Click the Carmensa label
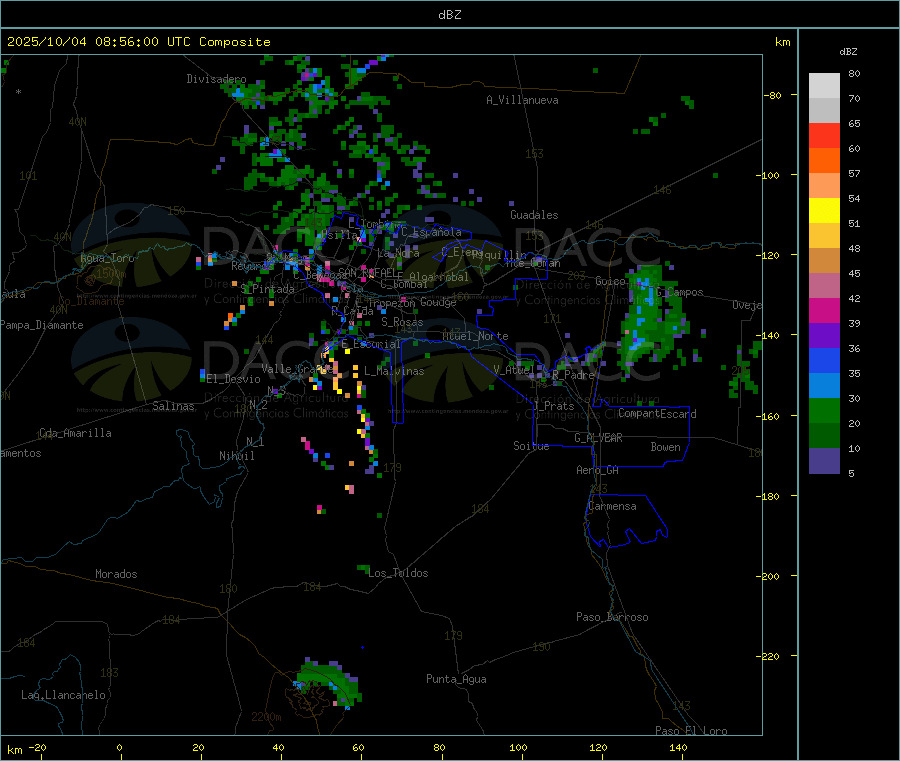900x761 pixels. click(612, 506)
